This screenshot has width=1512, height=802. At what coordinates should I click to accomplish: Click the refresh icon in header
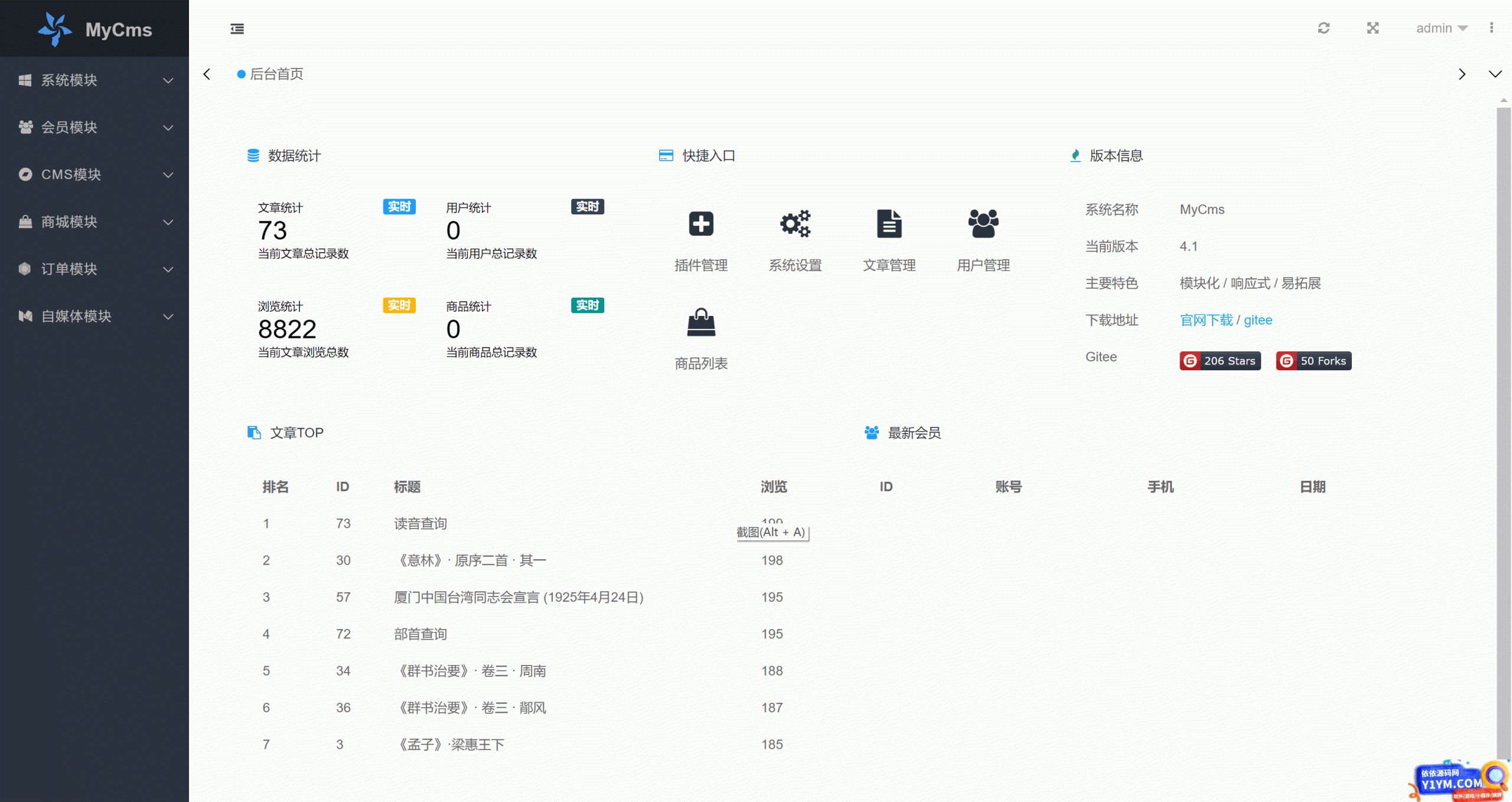(x=1324, y=28)
